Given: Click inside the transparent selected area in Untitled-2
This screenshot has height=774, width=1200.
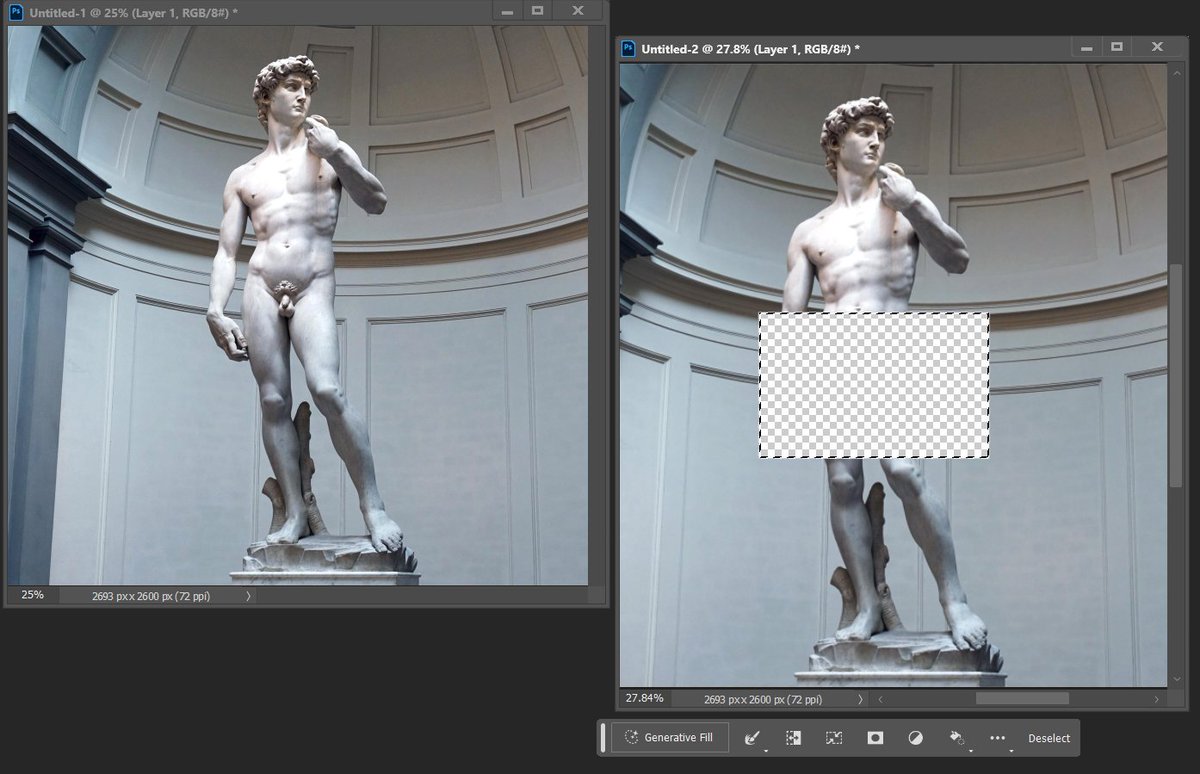Looking at the screenshot, I should [874, 385].
